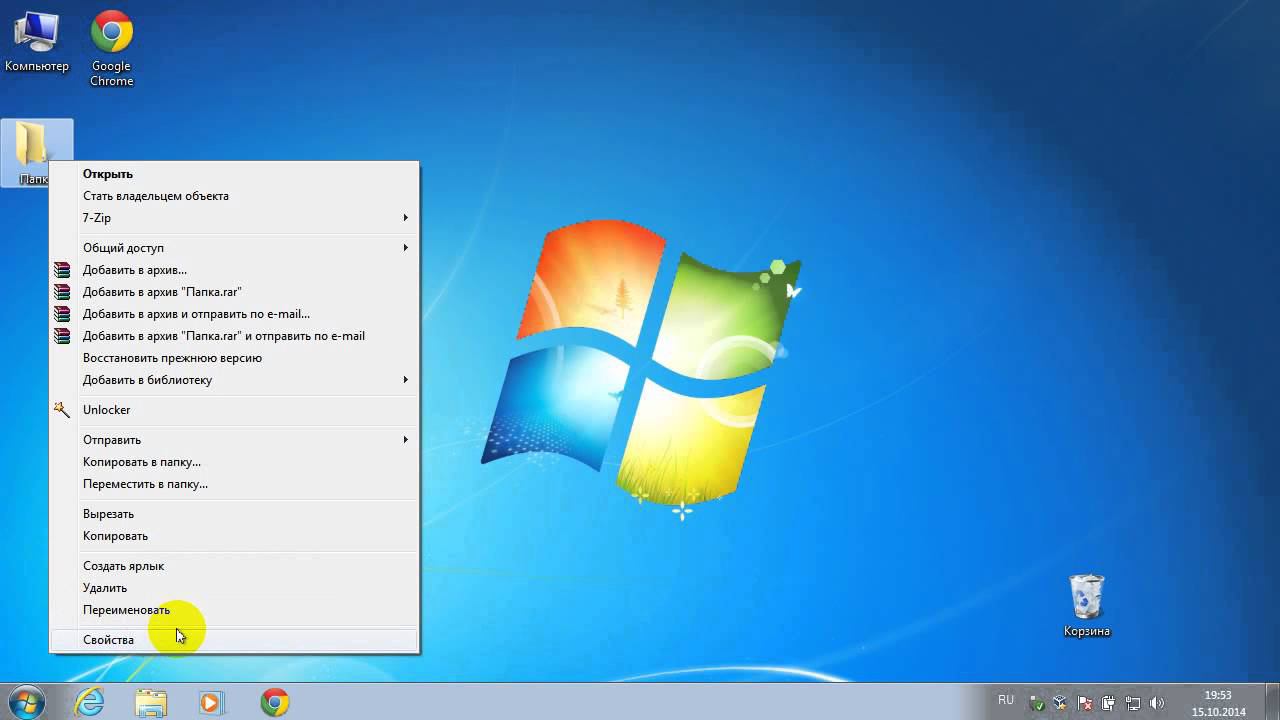Choose Переместить в папку...
This screenshot has width=1280, height=720.
(234, 484)
